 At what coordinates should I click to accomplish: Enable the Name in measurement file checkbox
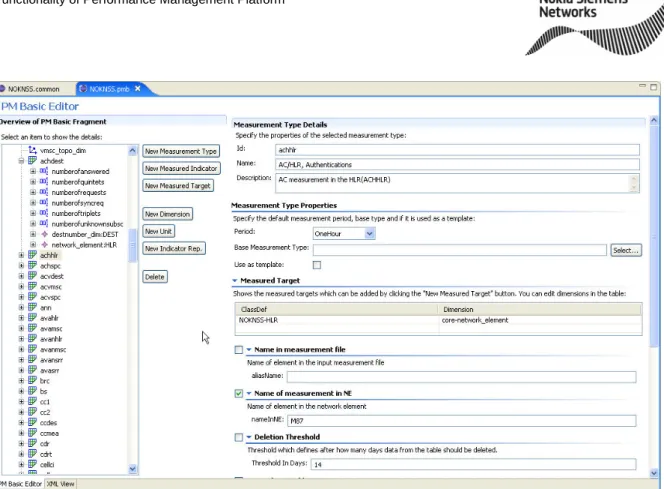pos(239,350)
